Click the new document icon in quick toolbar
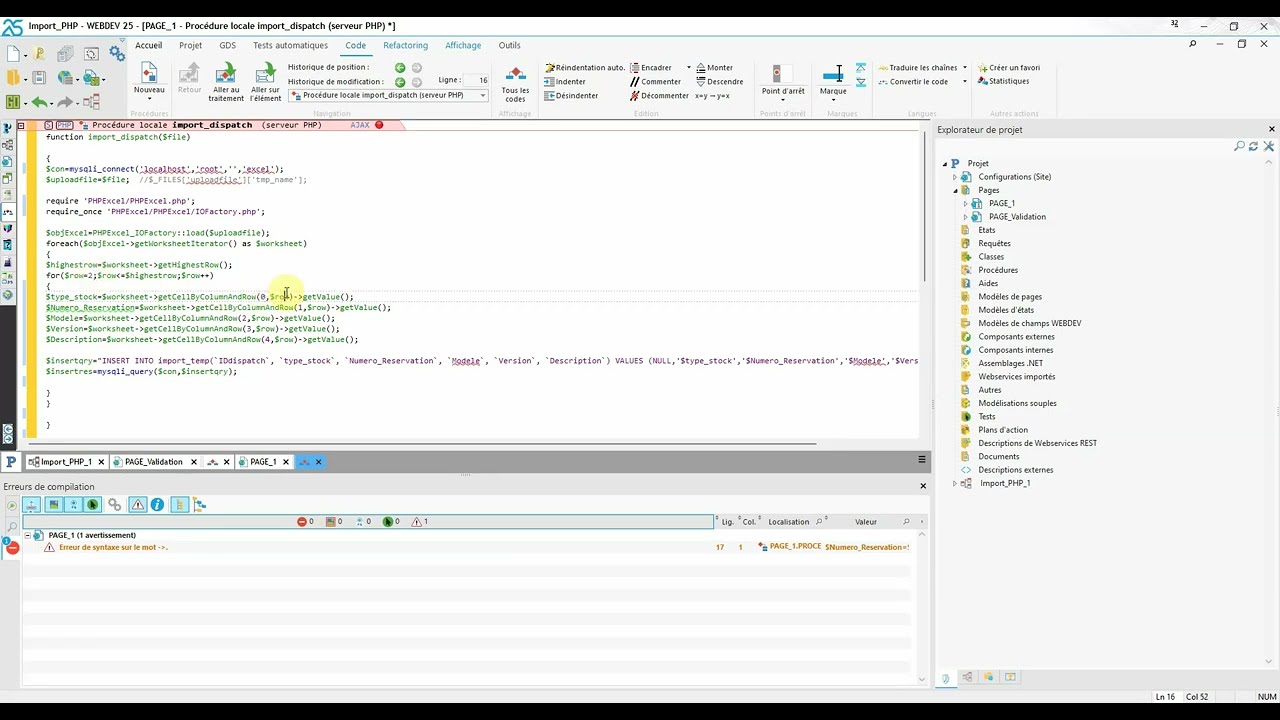The image size is (1280, 720). coord(13,54)
